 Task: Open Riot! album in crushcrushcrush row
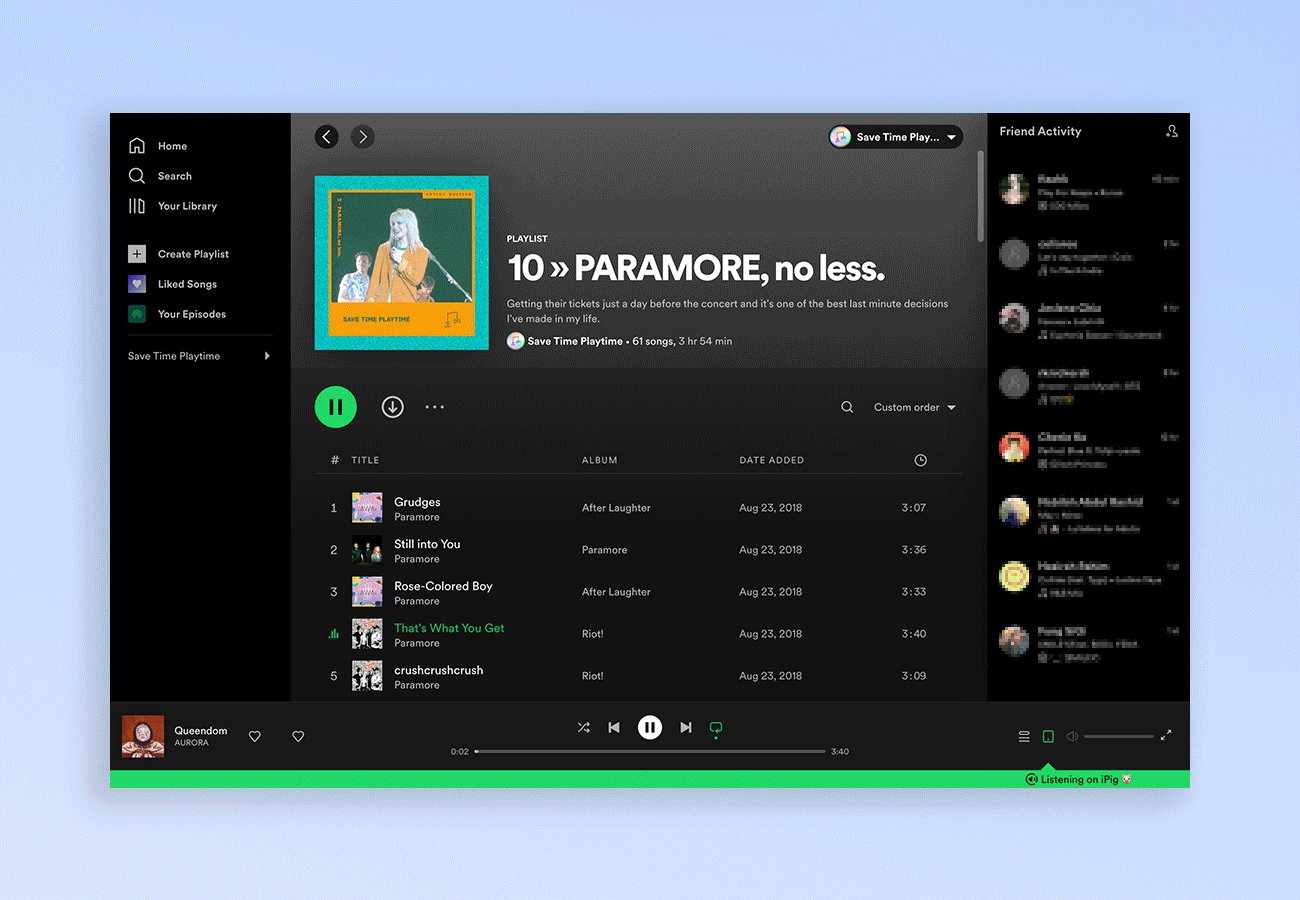[593, 676]
